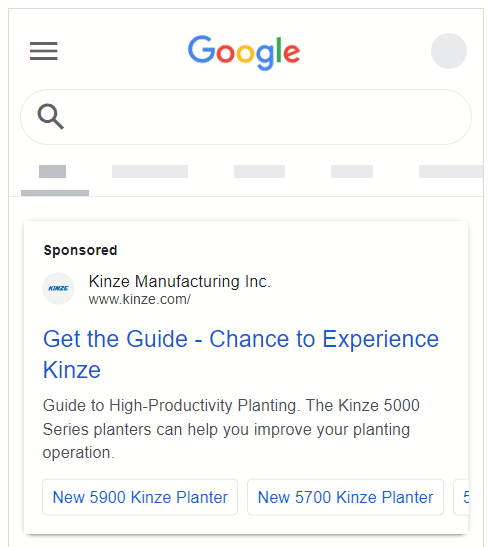This screenshot has height=547, width=489.
Task: Click the Google logo
Action: (244, 52)
